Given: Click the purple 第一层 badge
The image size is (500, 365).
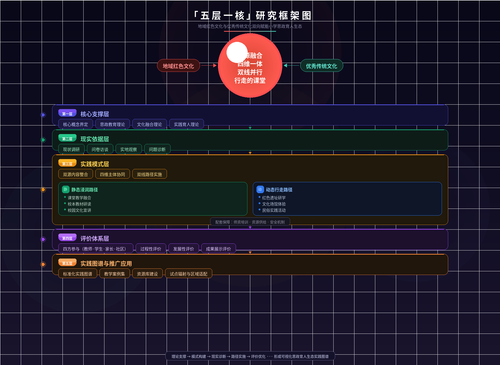Looking at the screenshot, I should [x=67, y=113].
